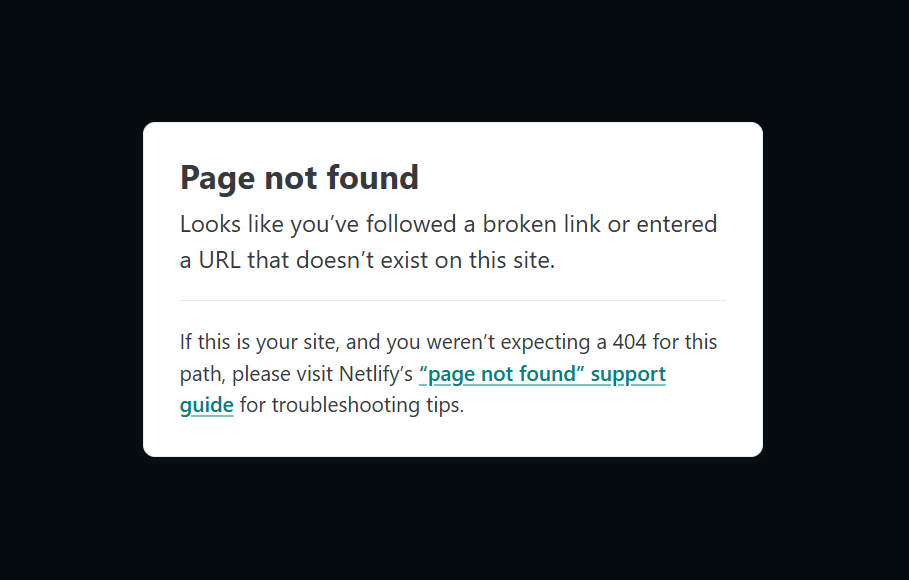Click the word "Netlify's" in the paragraph
Screen dimensions: 909x580
click(376, 374)
